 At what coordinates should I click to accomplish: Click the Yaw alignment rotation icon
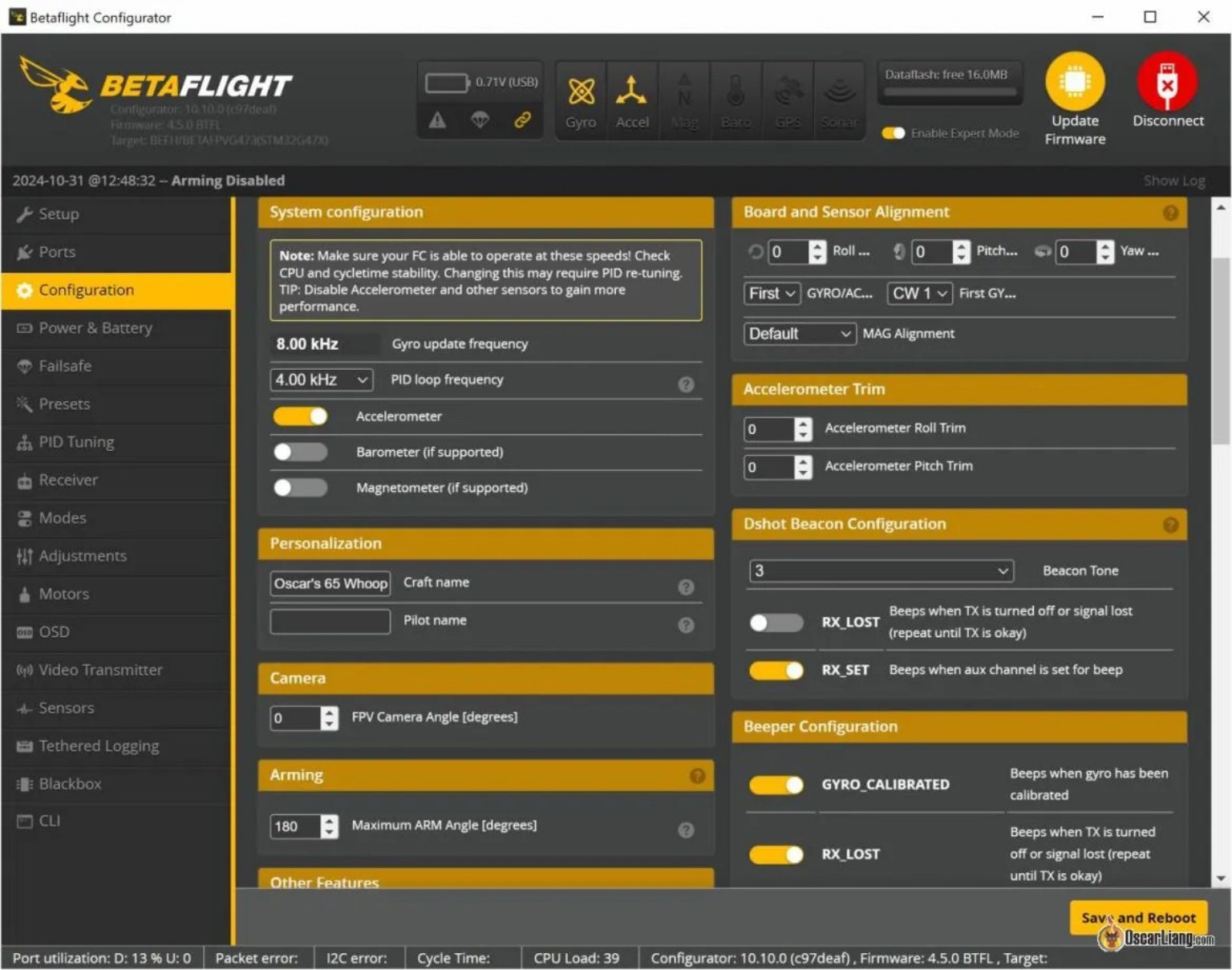tap(1042, 252)
